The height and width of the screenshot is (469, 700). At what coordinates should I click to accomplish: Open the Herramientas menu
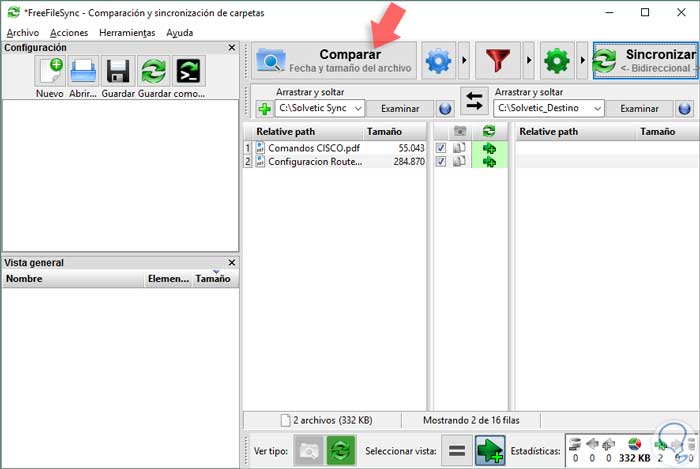[x=127, y=33]
